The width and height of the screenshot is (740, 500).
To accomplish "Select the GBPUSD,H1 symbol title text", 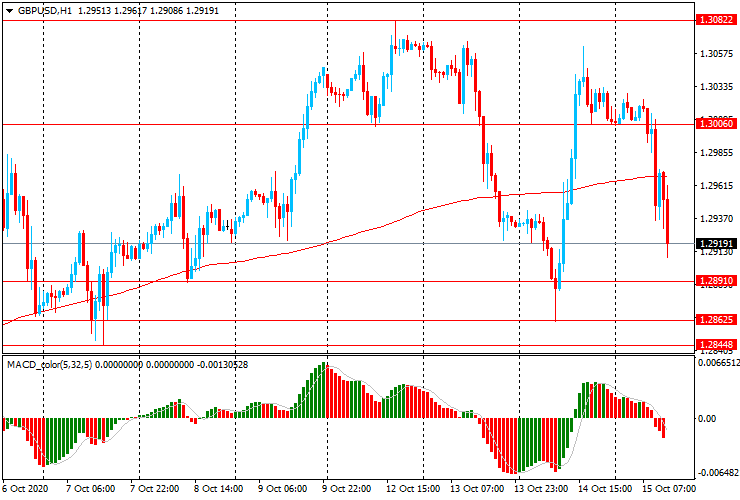I will [45, 10].
